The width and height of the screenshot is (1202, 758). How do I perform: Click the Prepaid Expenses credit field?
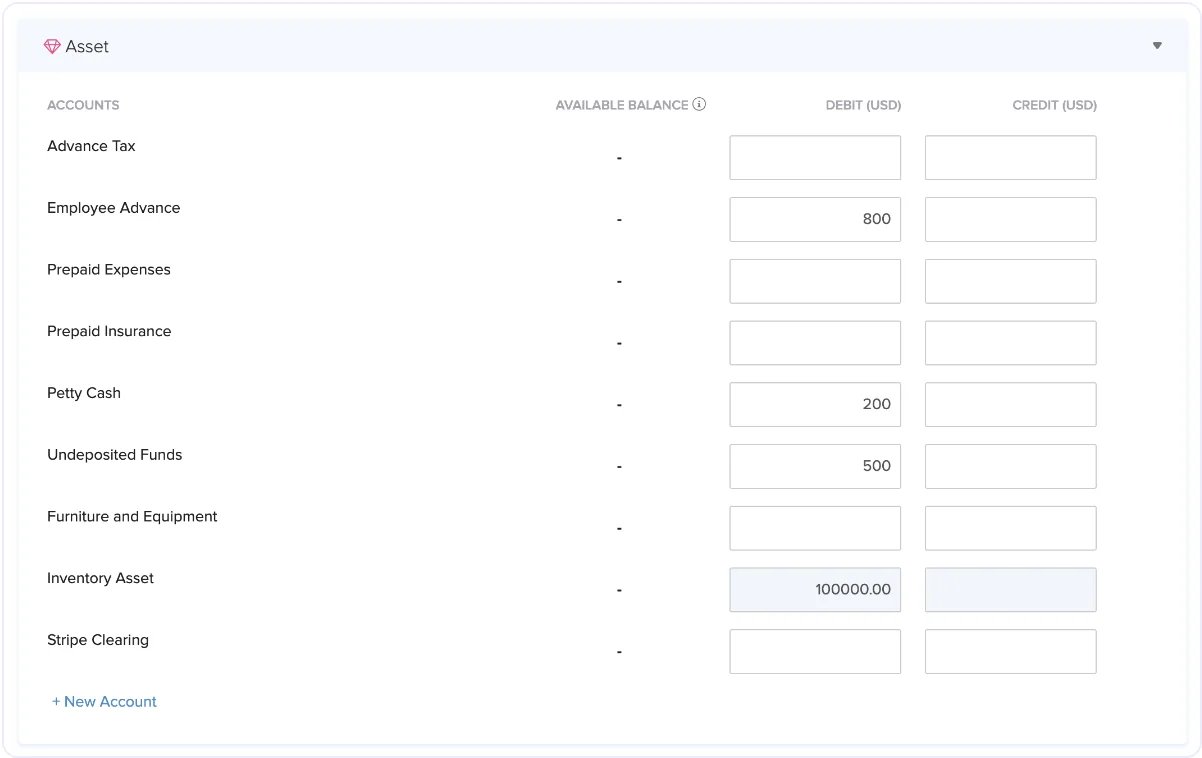coord(1010,281)
